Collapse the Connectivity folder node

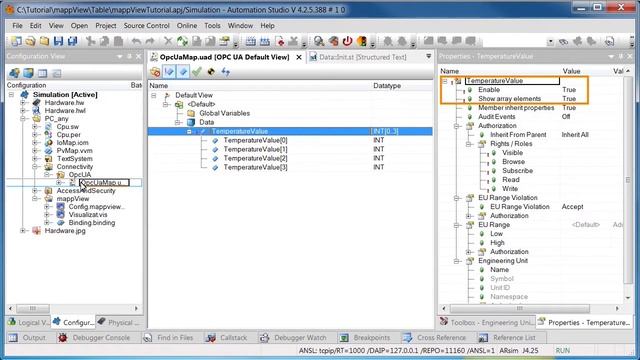36,167
